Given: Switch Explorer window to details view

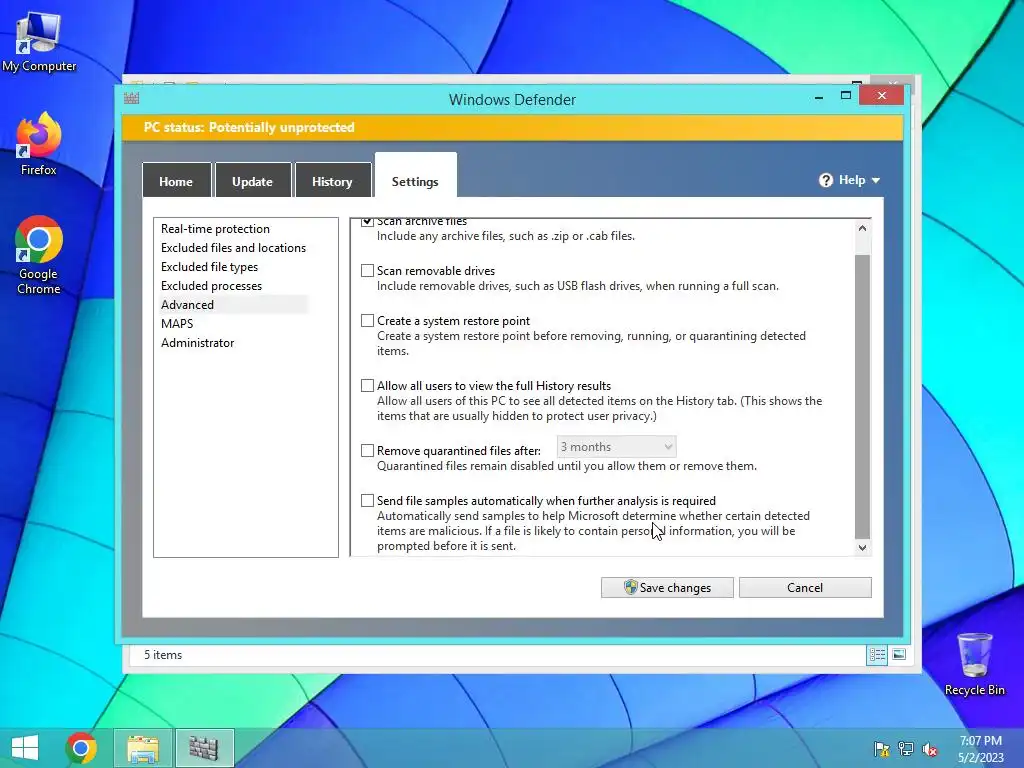Looking at the screenshot, I should pyautogui.click(x=877, y=654).
